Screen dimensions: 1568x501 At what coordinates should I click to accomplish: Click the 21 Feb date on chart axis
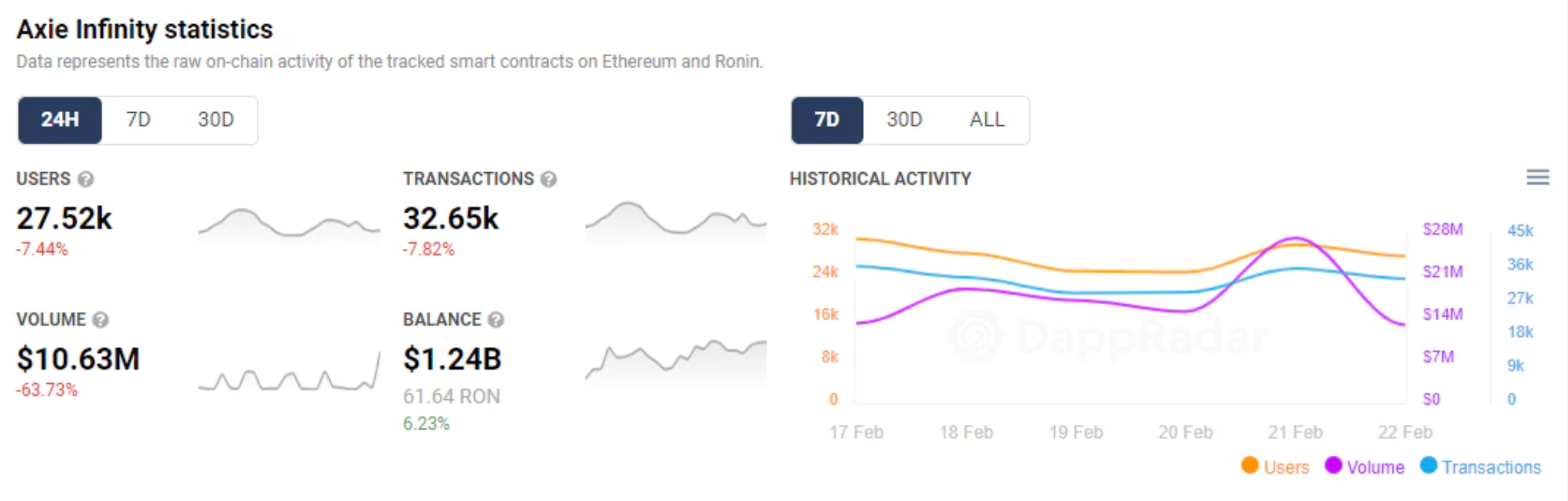pyautogui.click(x=1295, y=432)
